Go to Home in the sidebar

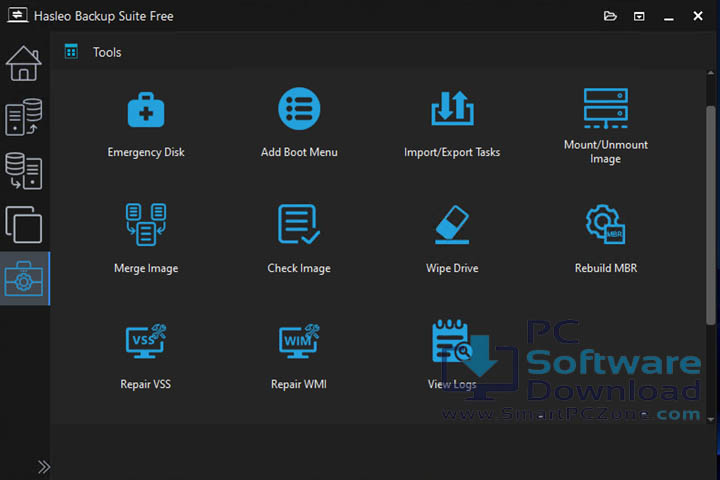(23, 63)
